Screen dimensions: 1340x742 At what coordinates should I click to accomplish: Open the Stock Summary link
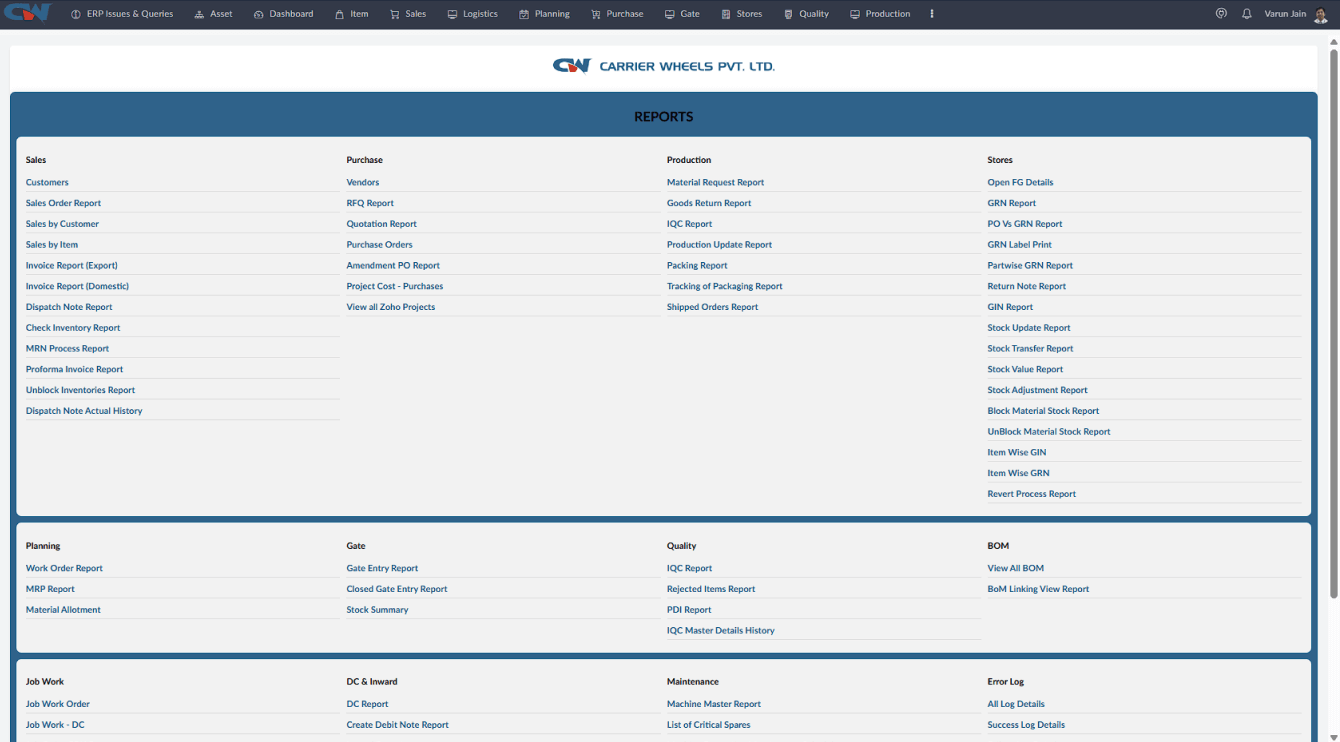point(378,610)
